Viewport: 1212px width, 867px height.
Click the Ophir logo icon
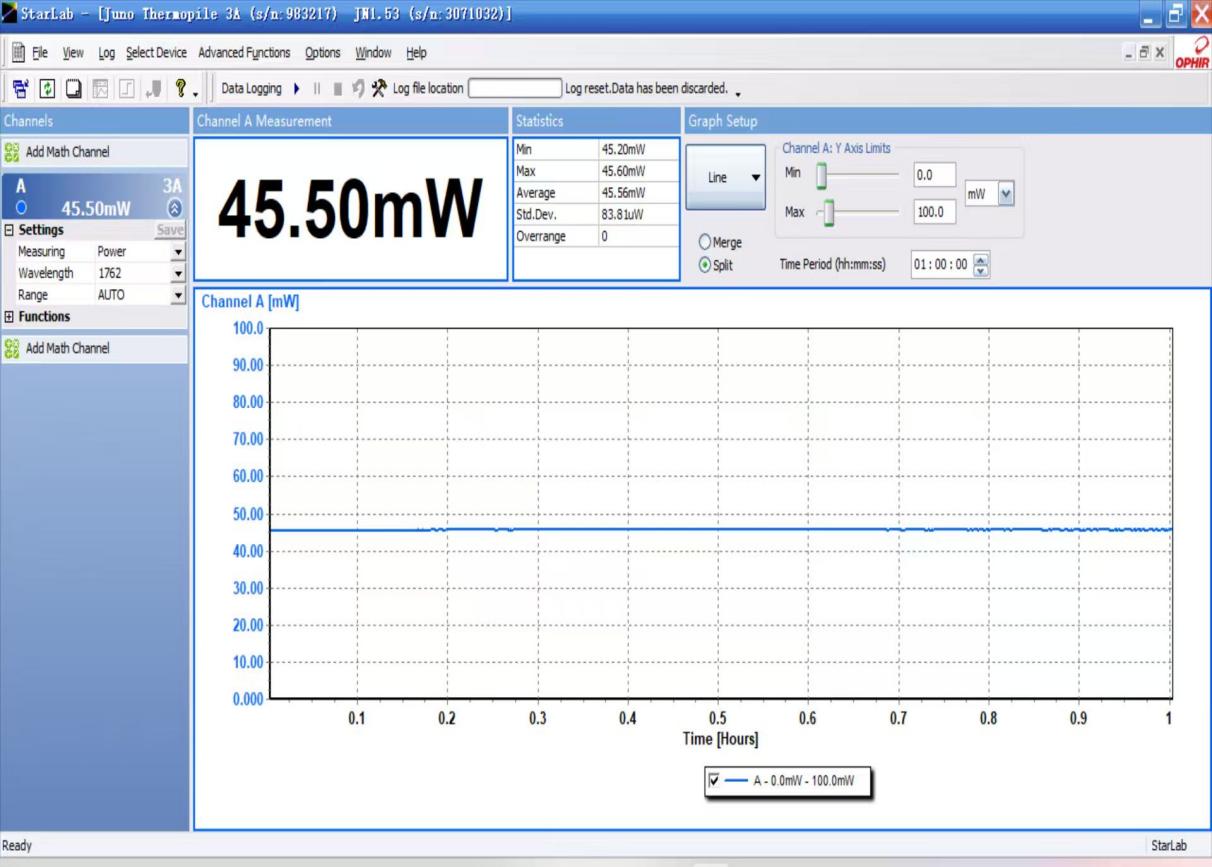pos(1191,54)
